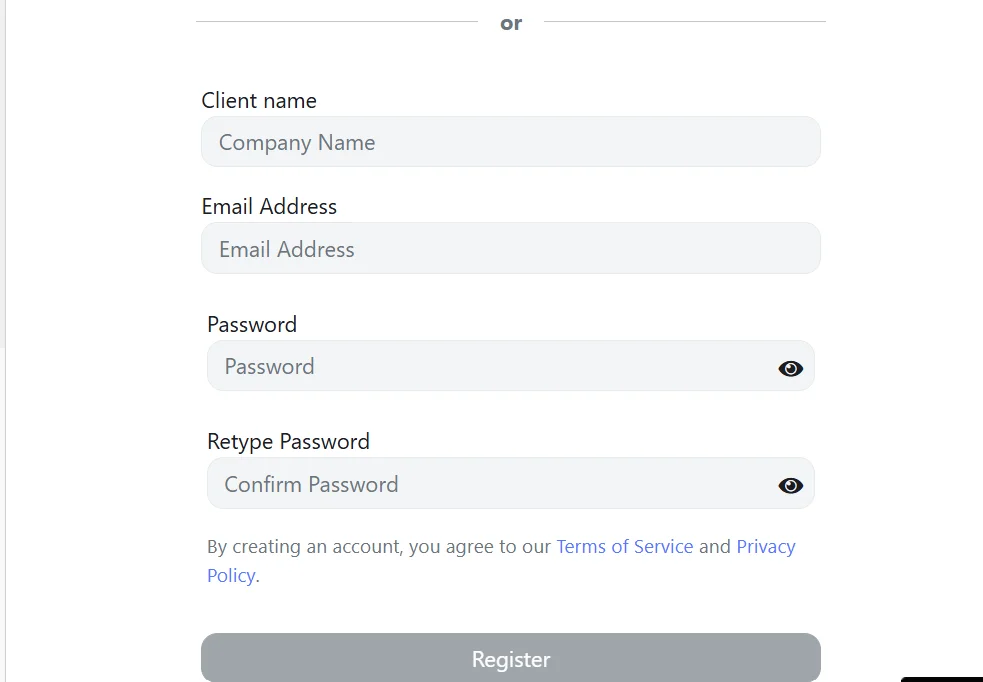Click the Retype Password label
This screenshot has width=983, height=682.
(x=288, y=441)
